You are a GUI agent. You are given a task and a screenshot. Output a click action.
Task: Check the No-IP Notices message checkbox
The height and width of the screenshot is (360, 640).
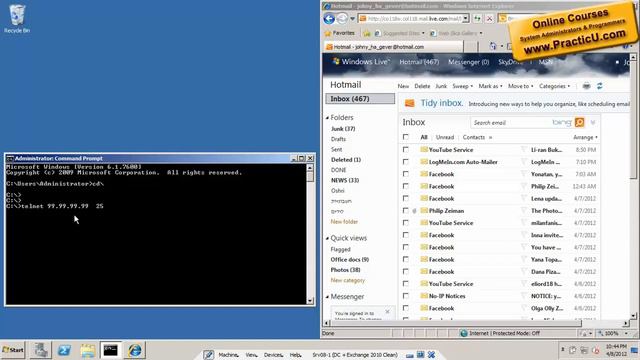coord(405,296)
